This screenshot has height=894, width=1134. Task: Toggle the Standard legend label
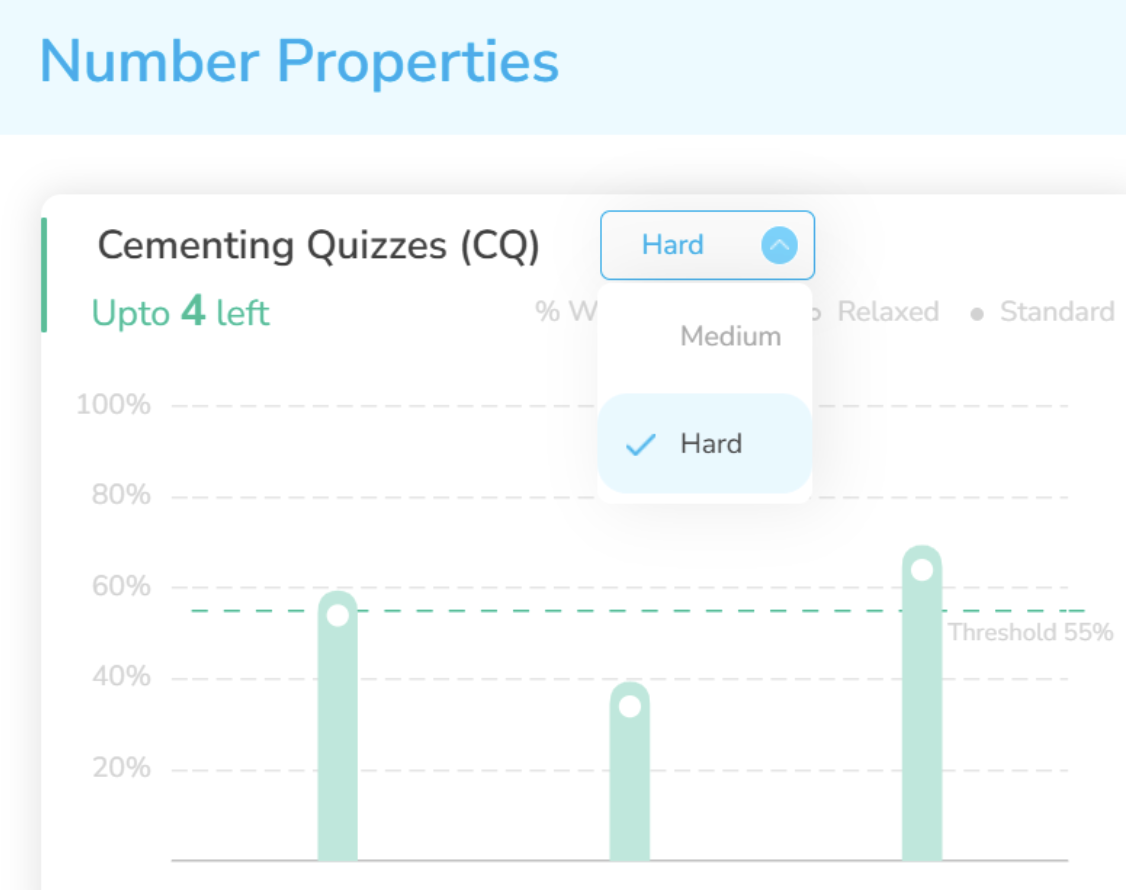point(1057,312)
